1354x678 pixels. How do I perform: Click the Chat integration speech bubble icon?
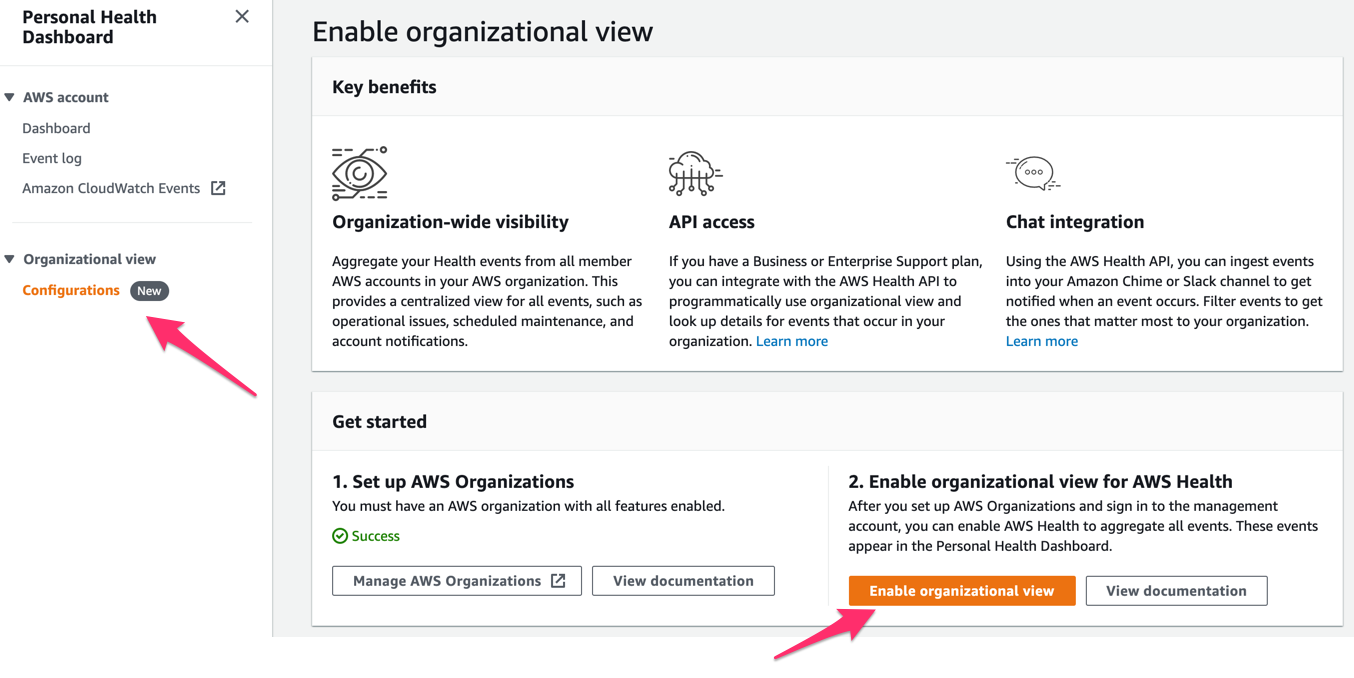point(1033,172)
